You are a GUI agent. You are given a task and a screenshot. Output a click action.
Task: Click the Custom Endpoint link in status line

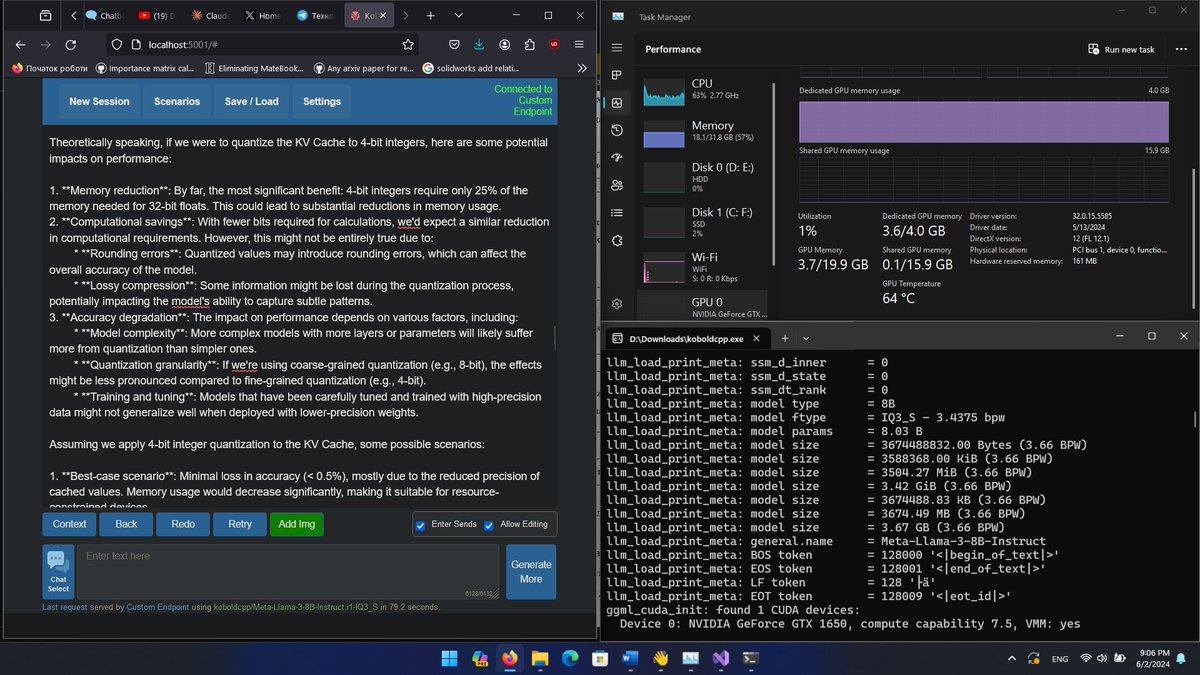coord(158,607)
